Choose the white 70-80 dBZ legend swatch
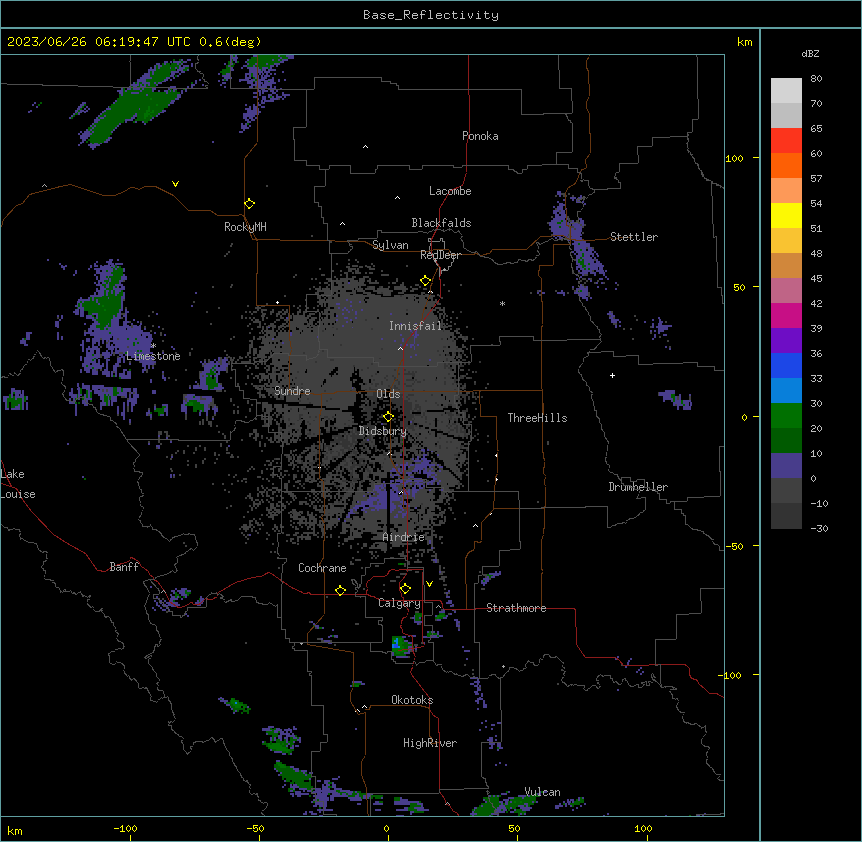Viewport: 862px width, 842px height. tap(786, 91)
